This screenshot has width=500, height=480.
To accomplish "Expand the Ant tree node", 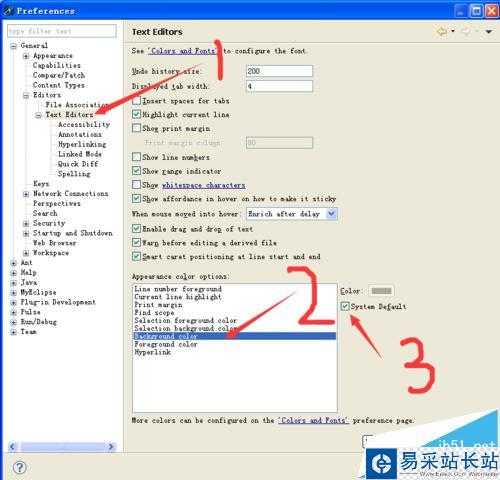I will coord(13,263).
